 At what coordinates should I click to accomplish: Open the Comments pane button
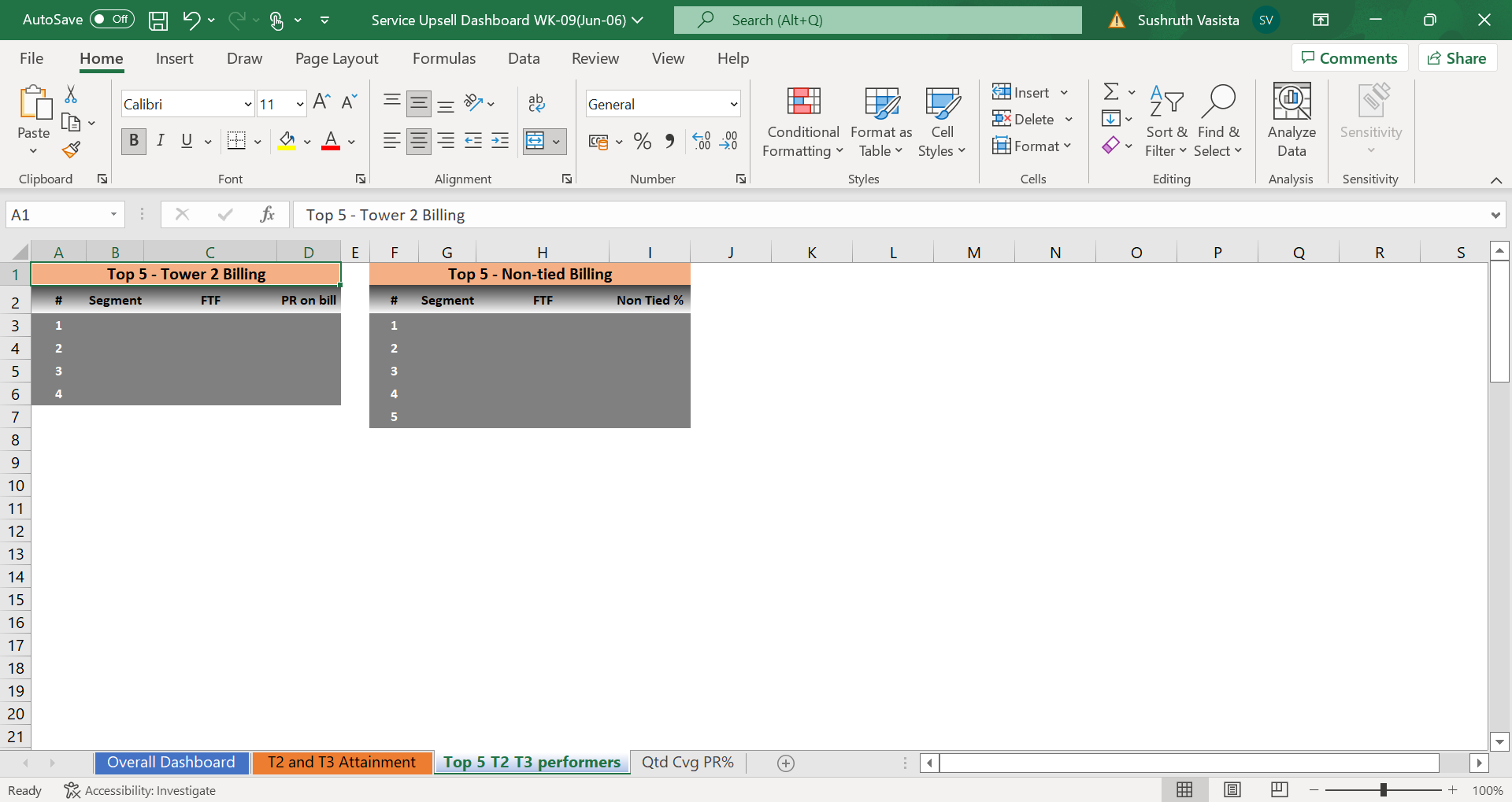[x=1349, y=58]
